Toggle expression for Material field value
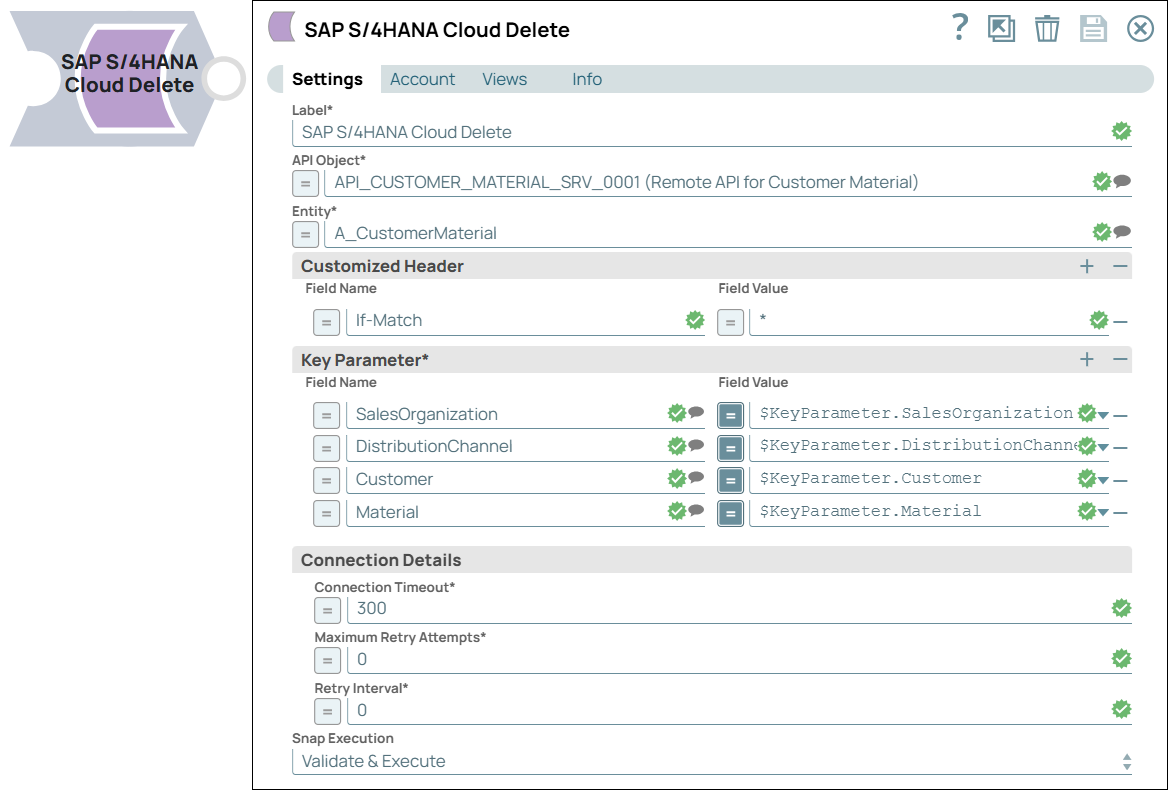 (730, 514)
